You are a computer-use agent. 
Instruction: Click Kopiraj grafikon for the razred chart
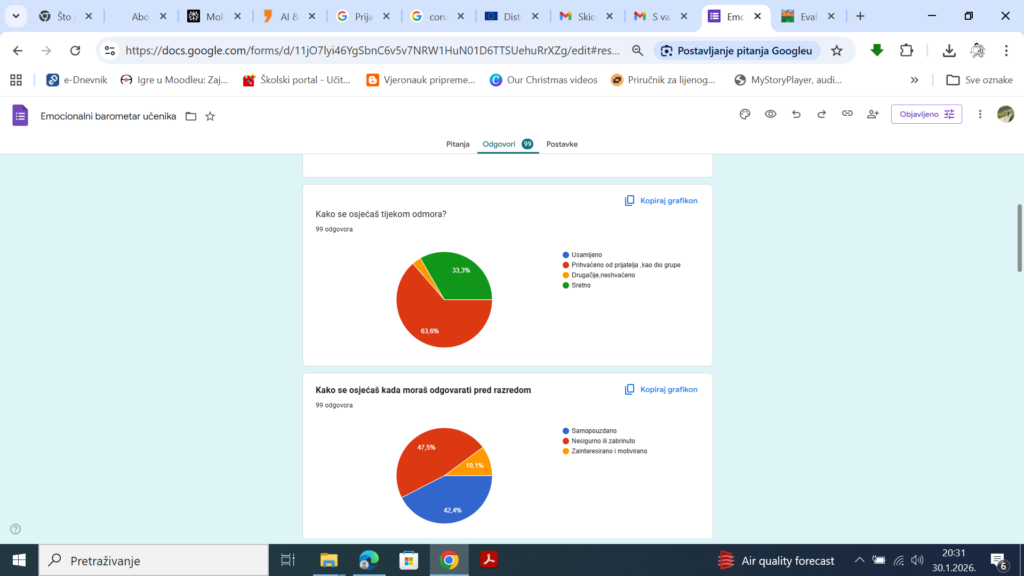661,389
